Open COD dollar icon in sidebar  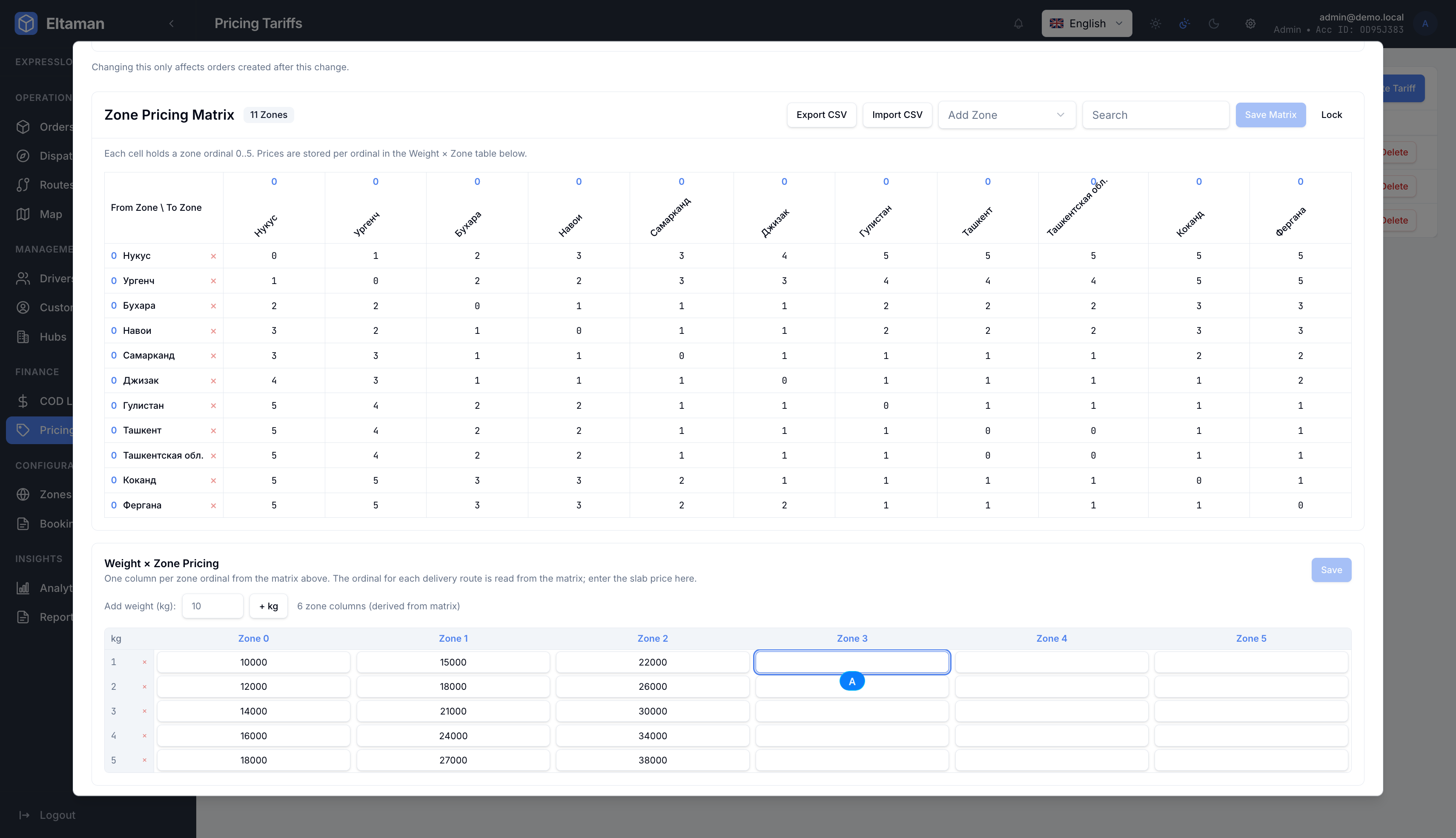23,401
